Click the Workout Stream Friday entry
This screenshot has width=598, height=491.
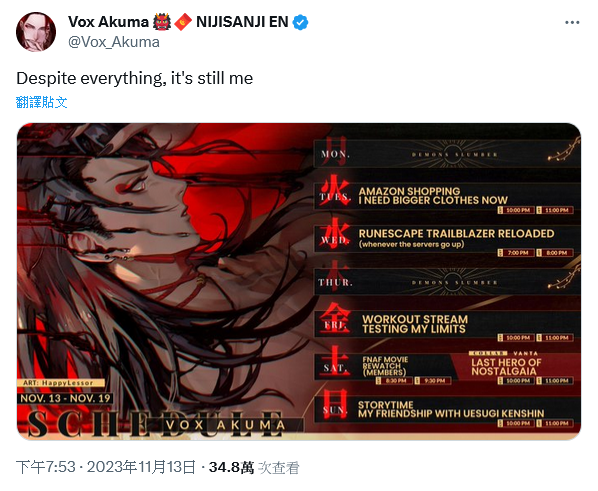[415, 324]
